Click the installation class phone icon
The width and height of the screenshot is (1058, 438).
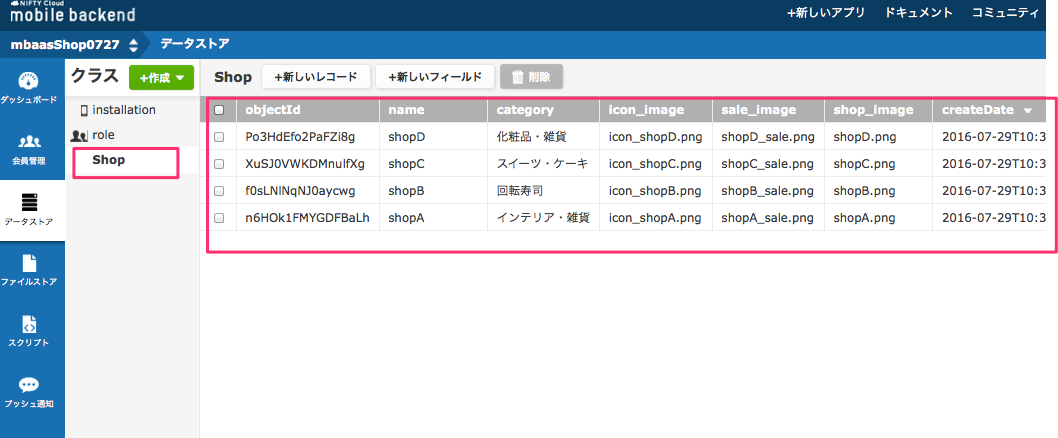(x=84, y=110)
